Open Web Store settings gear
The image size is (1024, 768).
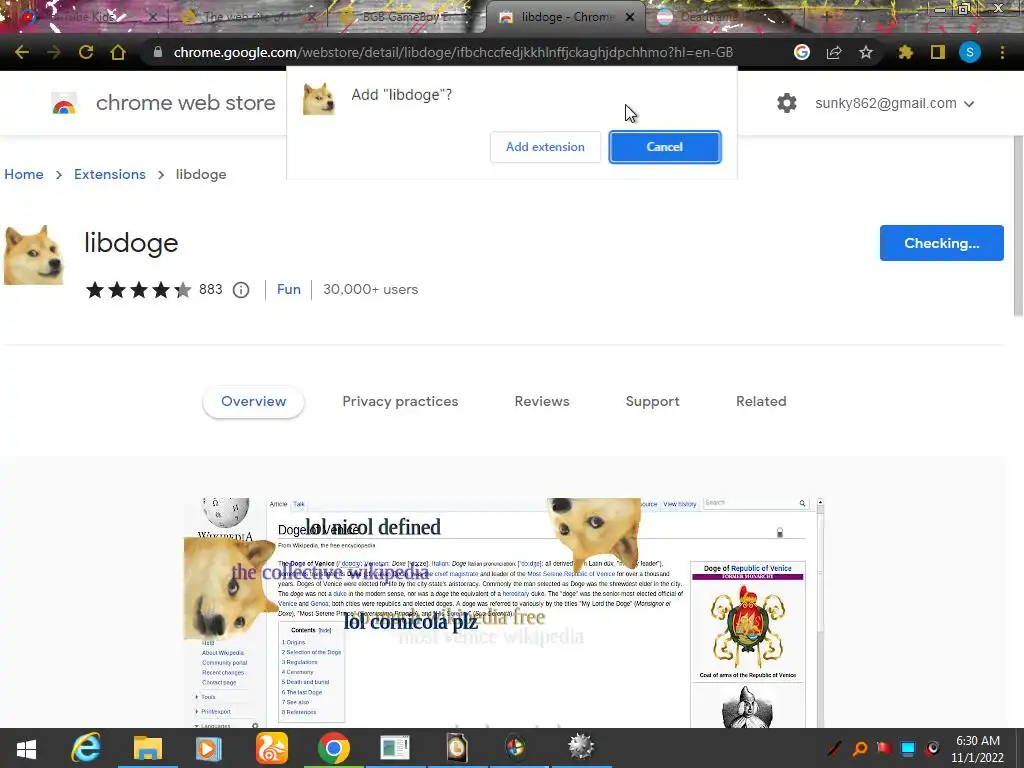click(x=787, y=103)
